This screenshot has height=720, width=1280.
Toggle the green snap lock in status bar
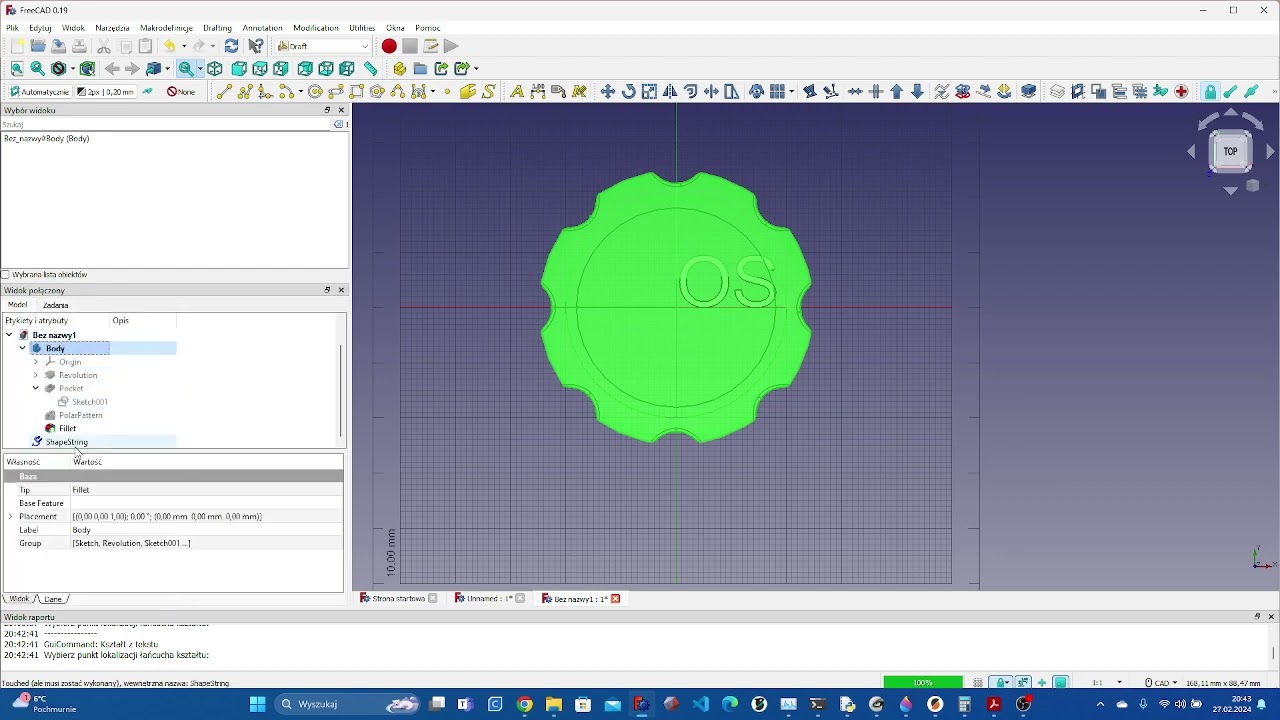(x=1002, y=683)
